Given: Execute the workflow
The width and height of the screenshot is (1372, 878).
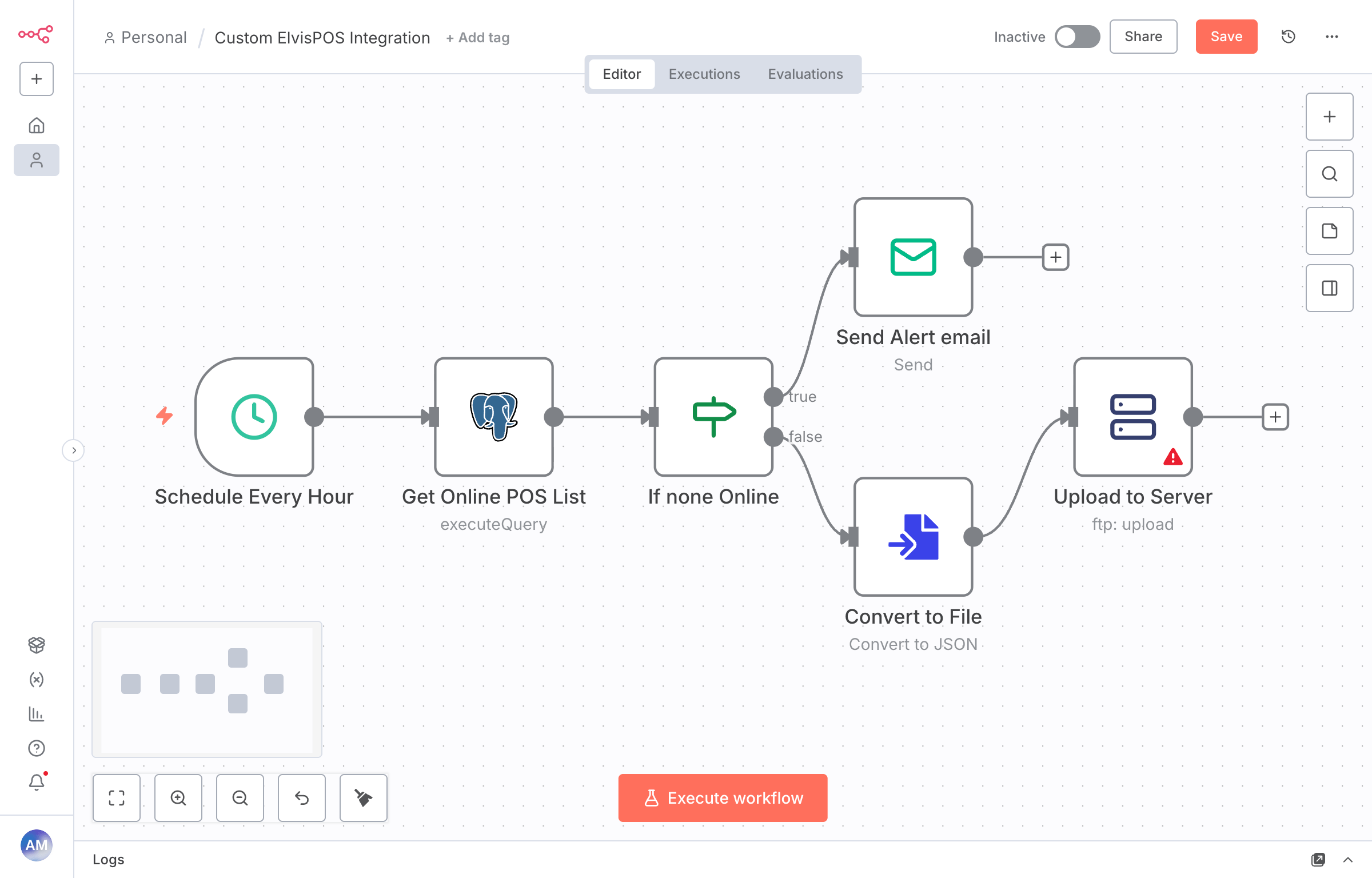Looking at the screenshot, I should click(722, 798).
